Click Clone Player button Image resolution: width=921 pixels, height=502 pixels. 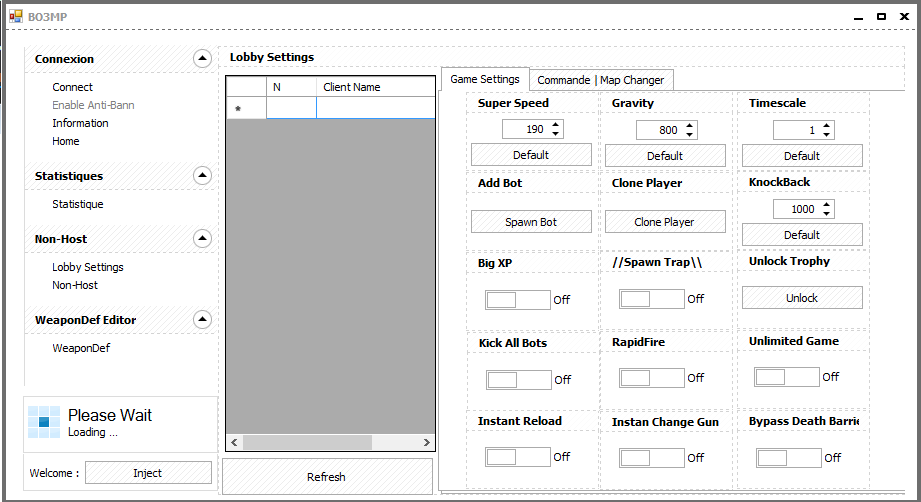(665, 222)
